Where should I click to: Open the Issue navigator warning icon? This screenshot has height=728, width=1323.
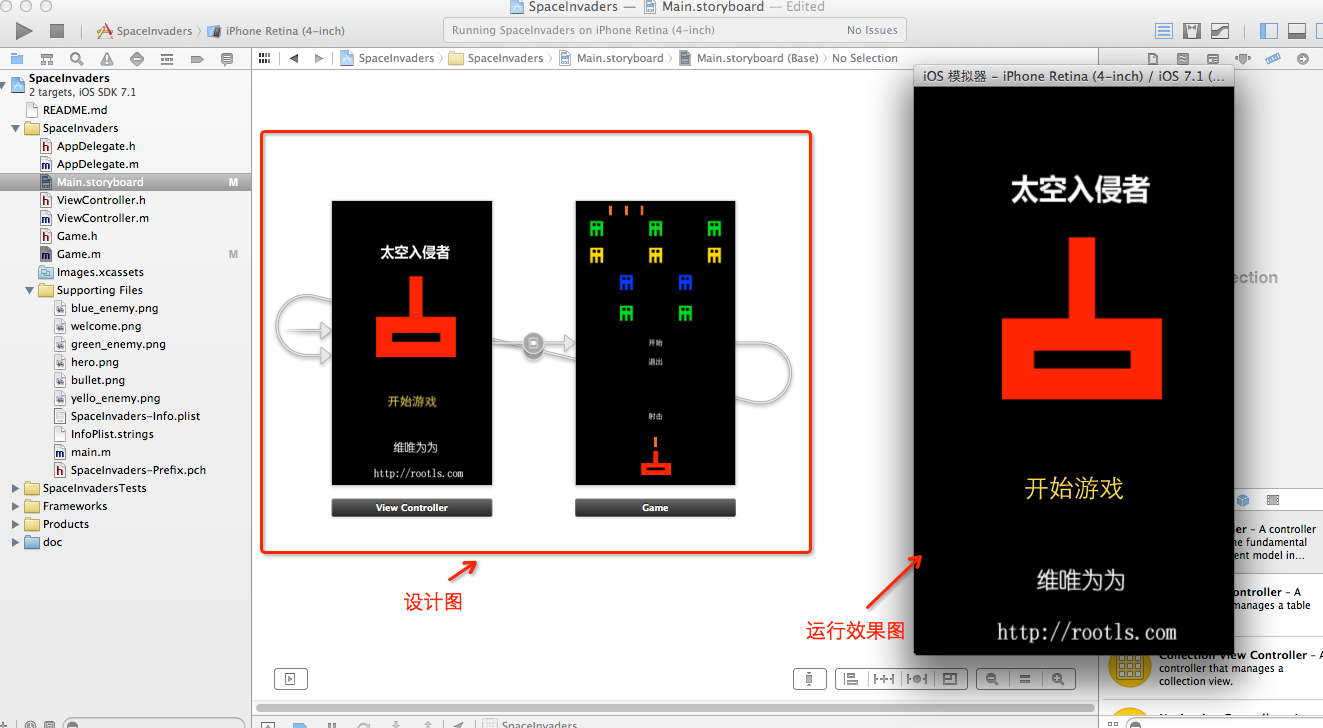(107, 59)
